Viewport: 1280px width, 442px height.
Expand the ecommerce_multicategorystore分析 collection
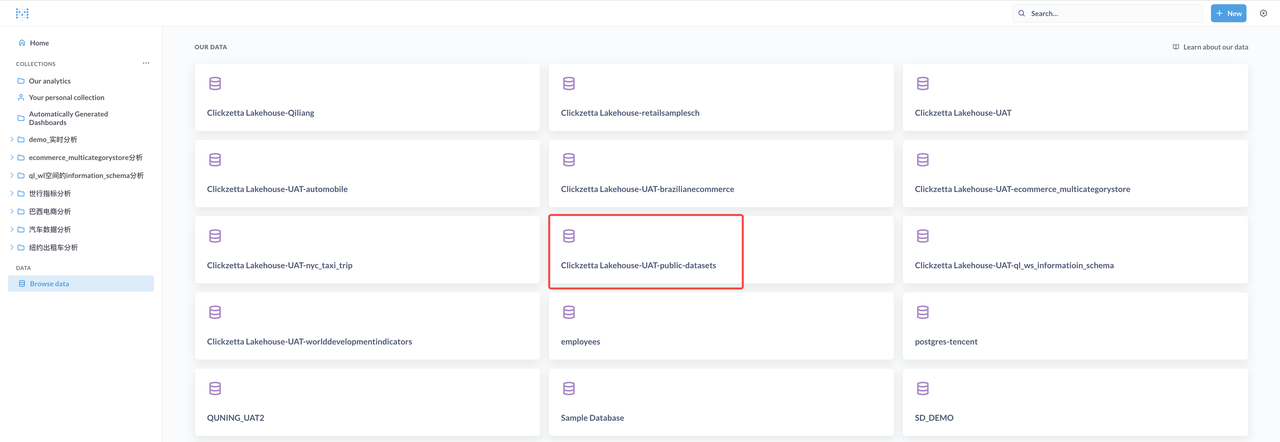click(x=12, y=158)
